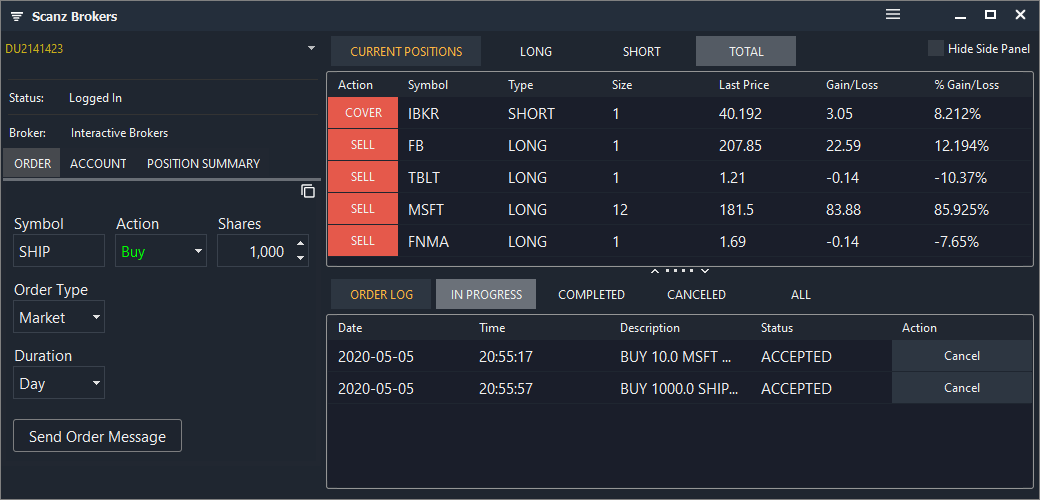
Task: Open the hamburger menu in title bar
Action: coord(893,15)
